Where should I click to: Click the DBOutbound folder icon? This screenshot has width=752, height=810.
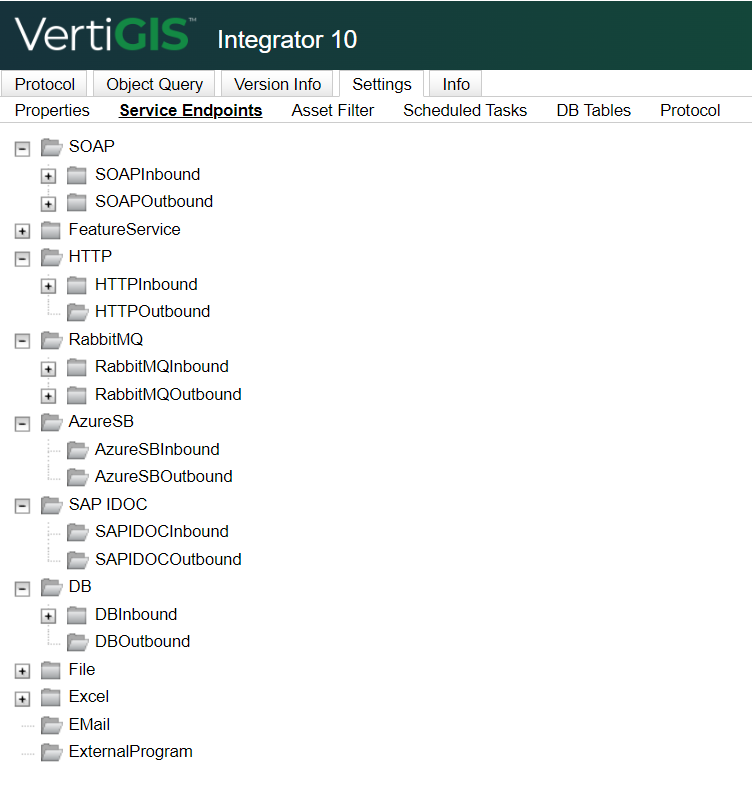click(78, 642)
